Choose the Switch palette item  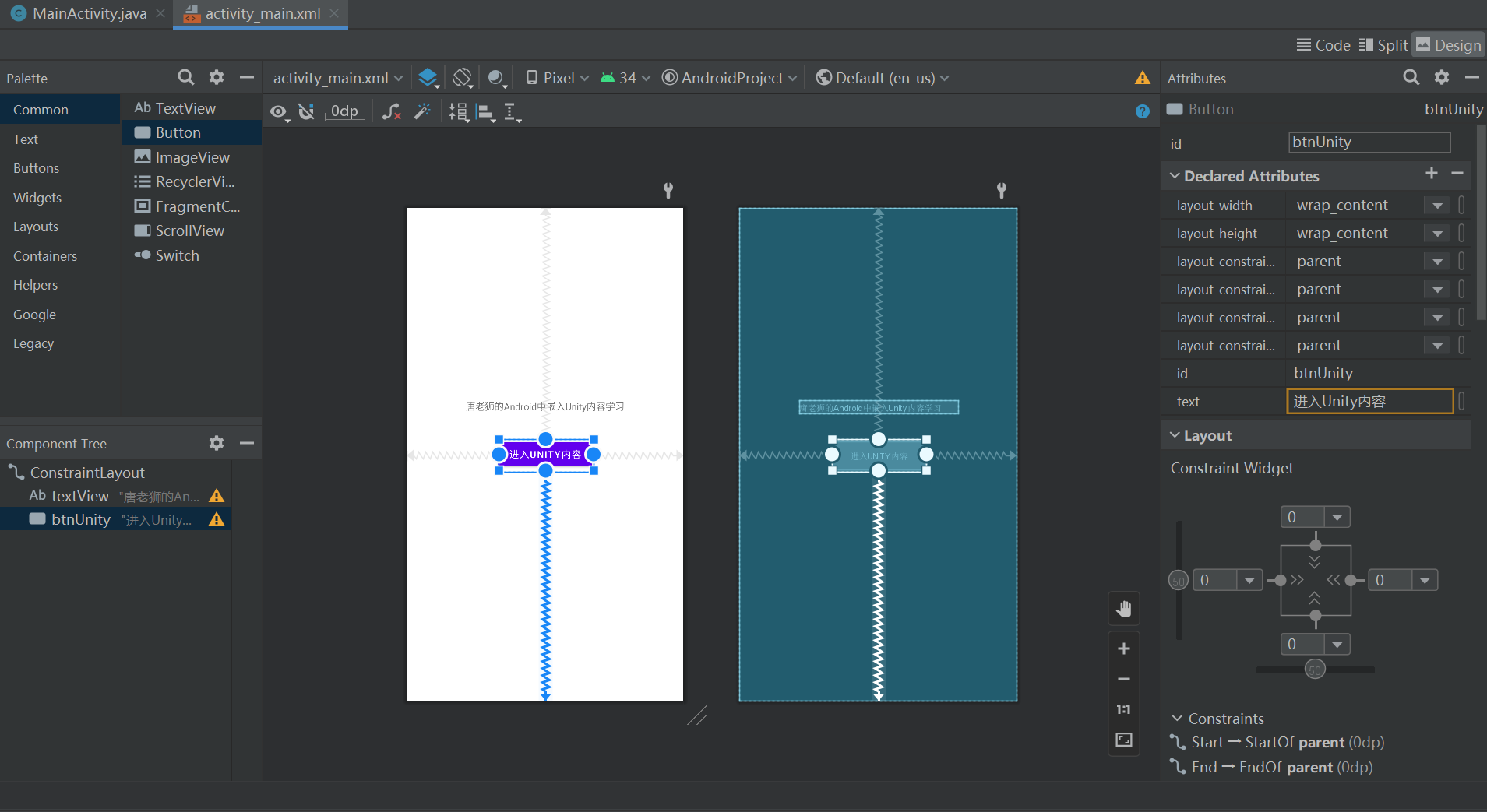click(x=192, y=255)
